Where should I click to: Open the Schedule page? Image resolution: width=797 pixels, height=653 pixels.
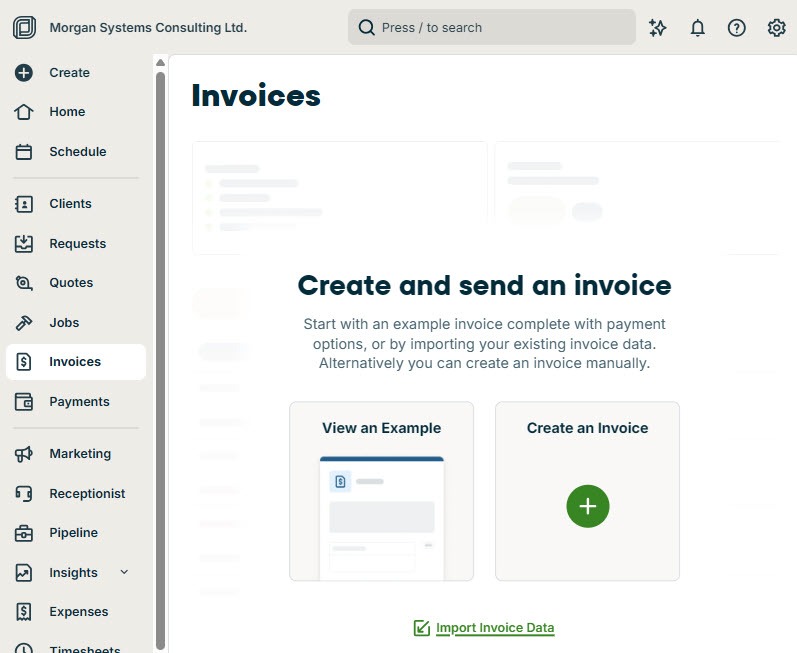click(78, 151)
